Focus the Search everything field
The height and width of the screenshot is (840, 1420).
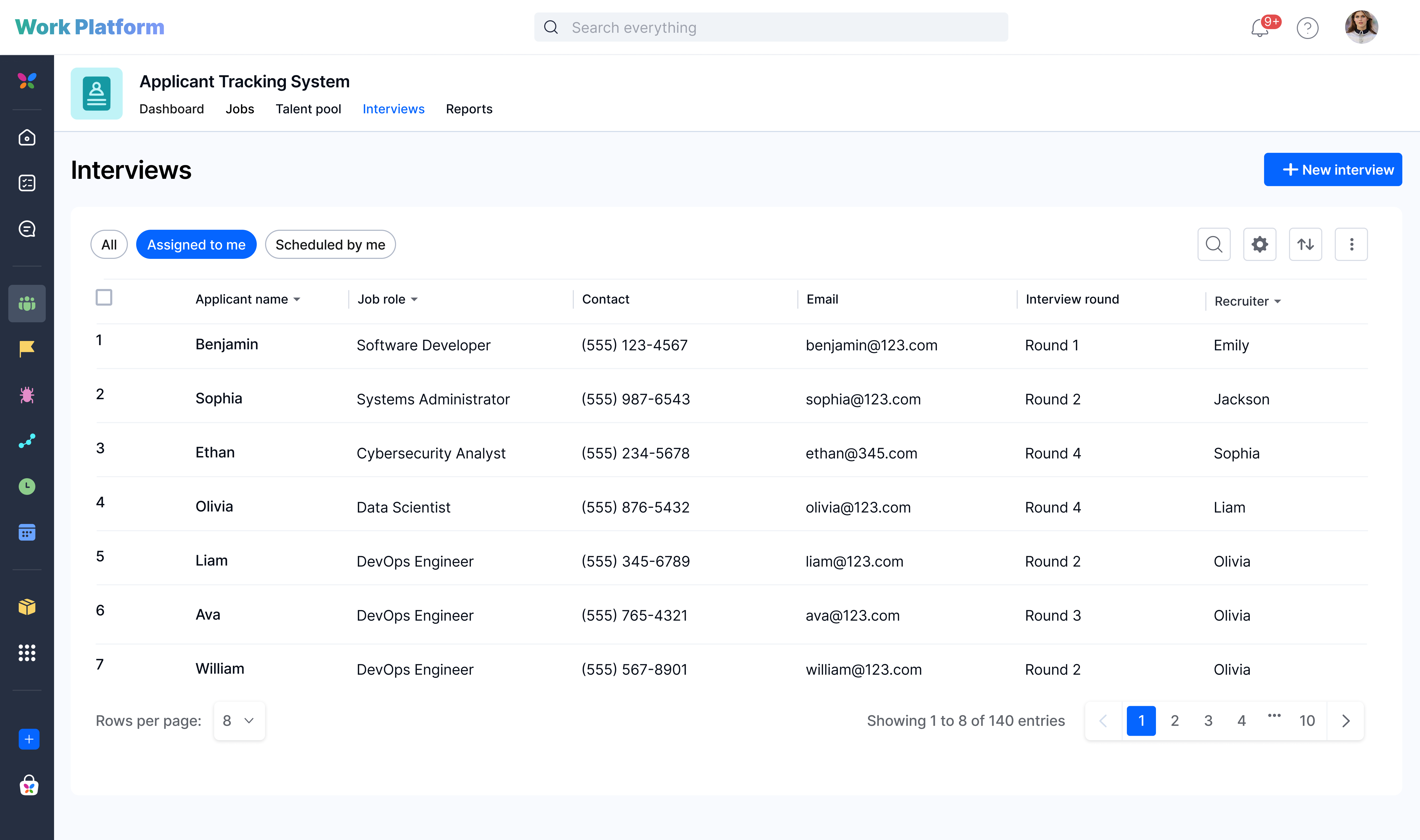click(x=771, y=27)
